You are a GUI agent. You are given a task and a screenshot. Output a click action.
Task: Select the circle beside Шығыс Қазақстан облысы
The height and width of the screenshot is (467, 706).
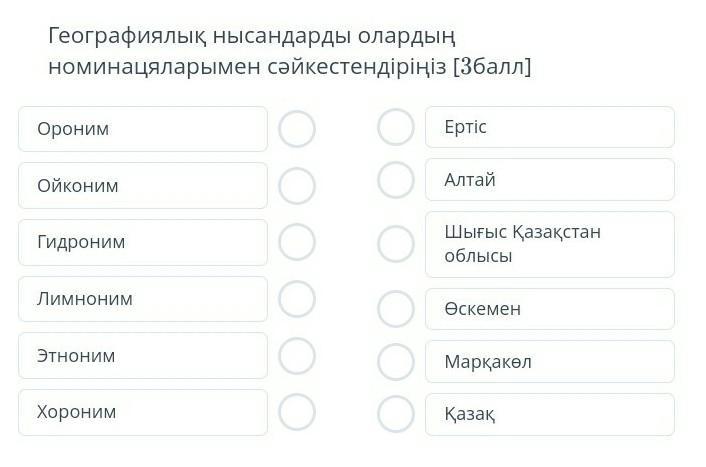click(x=396, y=244)
